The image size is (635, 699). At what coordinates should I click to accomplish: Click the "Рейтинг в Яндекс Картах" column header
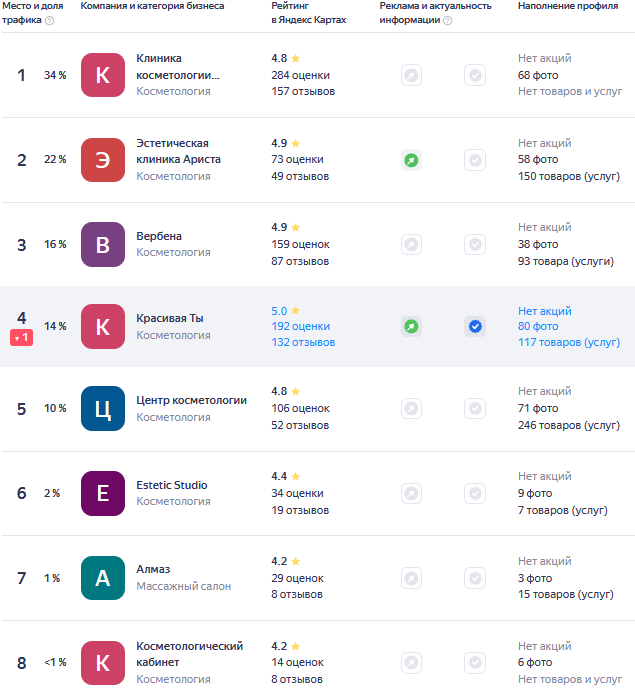click(x=309, y=13)
